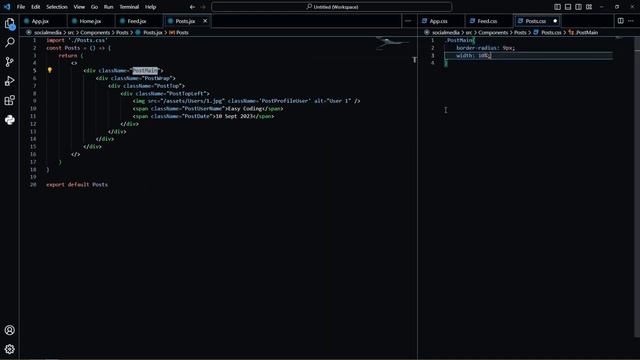Click Posts symbol in left breadcrumb
Image resolution: width=640 pixels, height=360 pixels.
click(x=182, y=32)
